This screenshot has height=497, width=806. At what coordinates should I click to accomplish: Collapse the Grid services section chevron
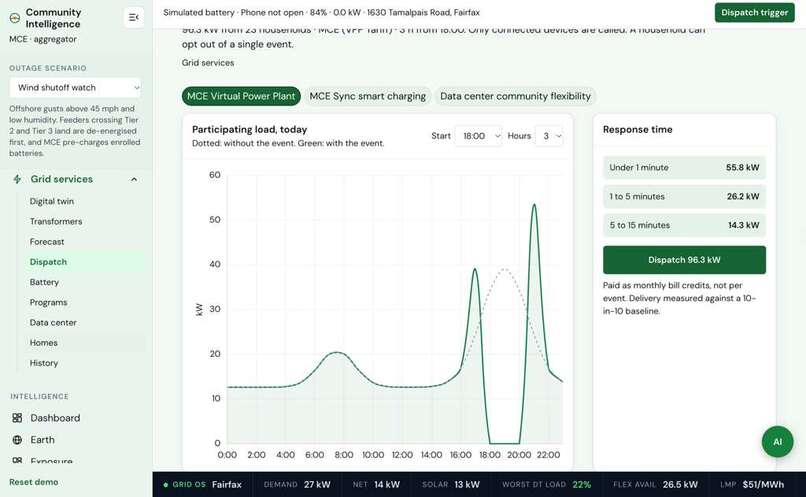coord(134,179)
